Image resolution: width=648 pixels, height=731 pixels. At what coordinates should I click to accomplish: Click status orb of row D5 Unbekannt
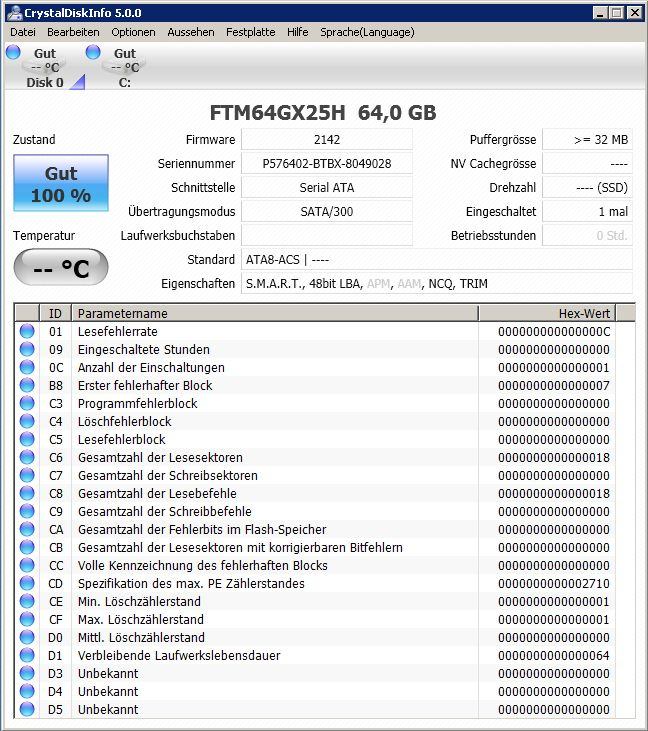tap(27, 709)
